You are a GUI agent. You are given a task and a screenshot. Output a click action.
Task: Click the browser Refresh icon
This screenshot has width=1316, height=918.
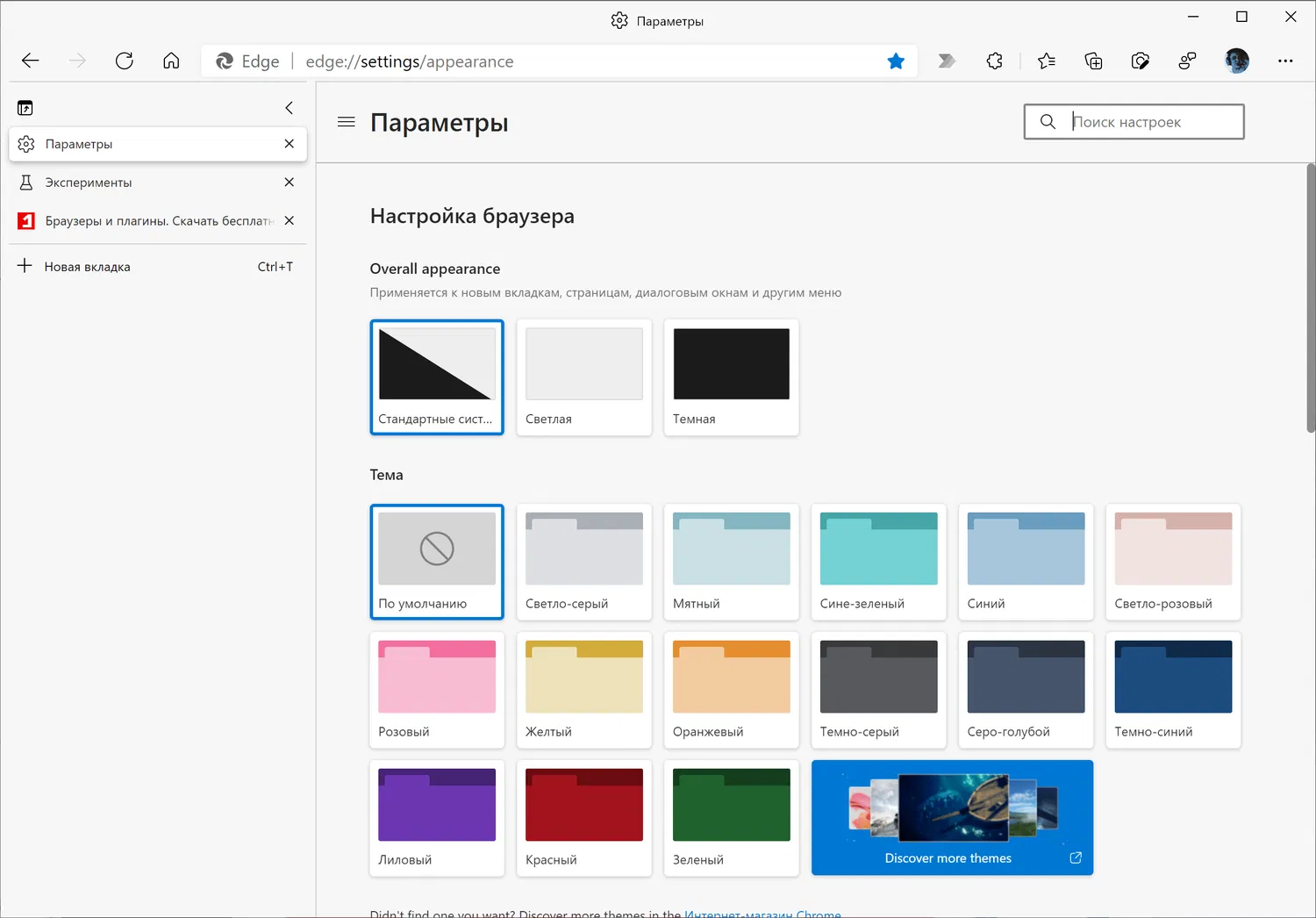(x=125, y=61)
